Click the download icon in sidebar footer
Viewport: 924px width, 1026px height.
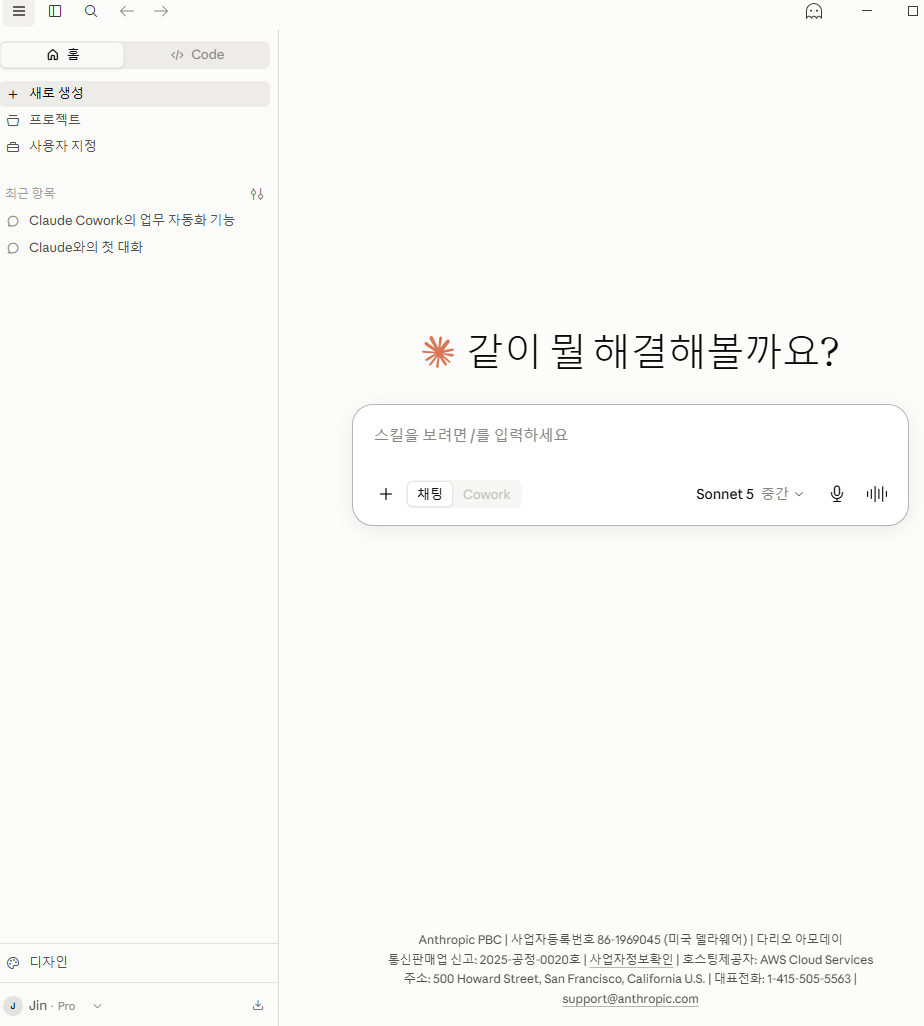(x=258, y=1006)
